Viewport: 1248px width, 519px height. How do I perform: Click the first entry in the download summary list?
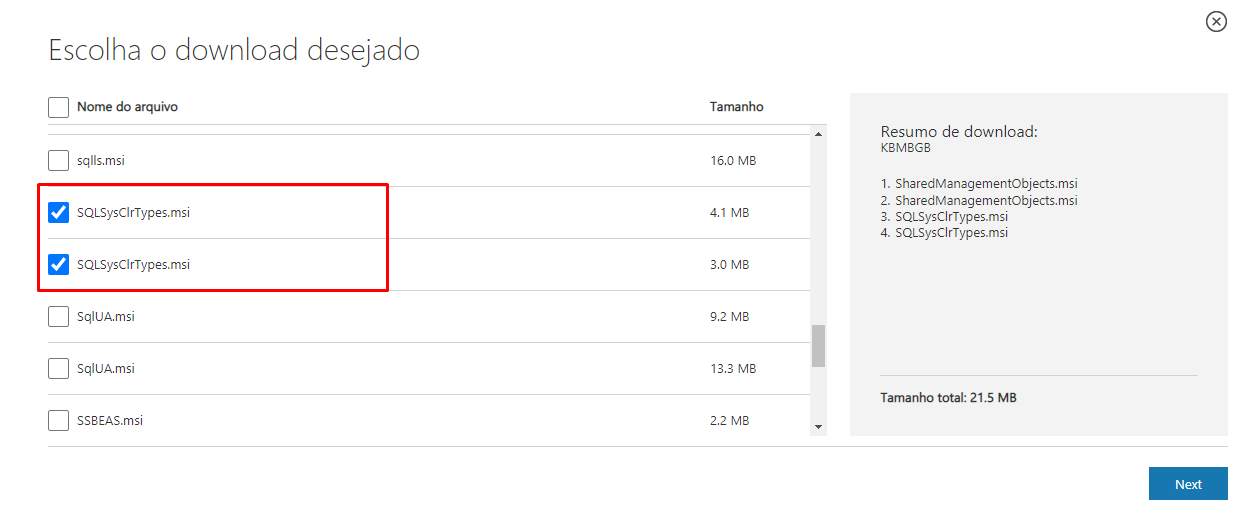click(x=978, y=184)
